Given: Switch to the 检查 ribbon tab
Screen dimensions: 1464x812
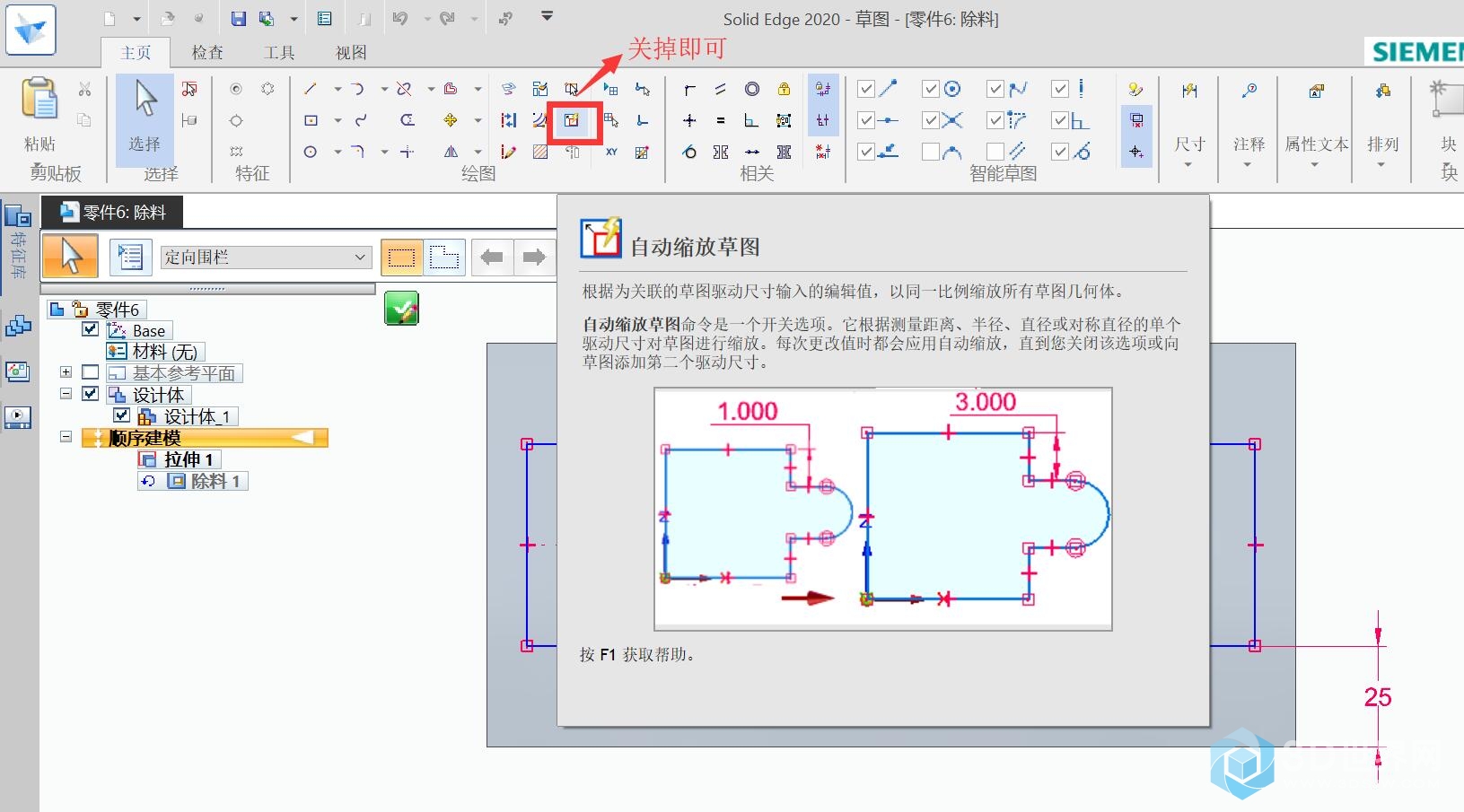Looking at the screenshot, I should pos(207,53).
